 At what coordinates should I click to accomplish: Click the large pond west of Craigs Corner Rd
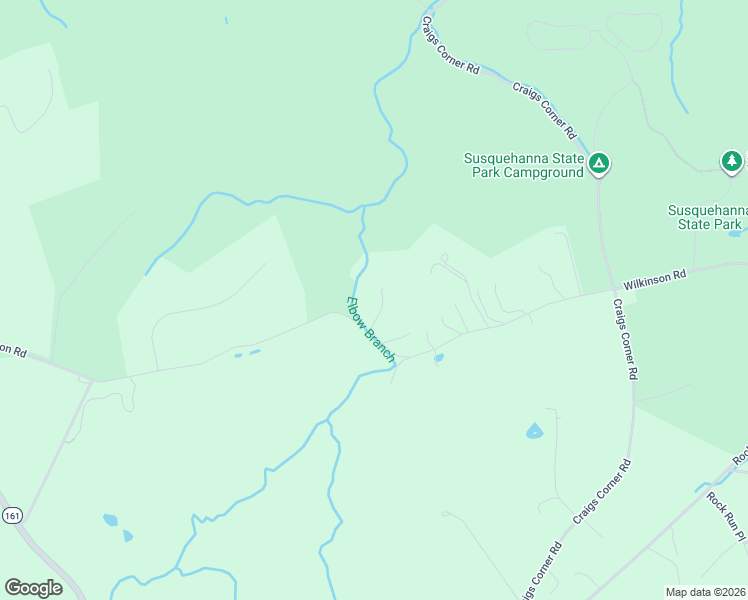(x=534, y=431)
